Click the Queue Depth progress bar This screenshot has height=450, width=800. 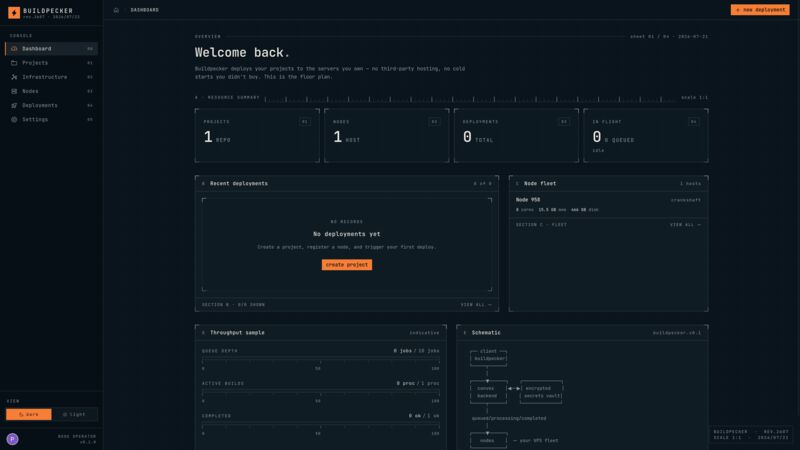pyautogui.click(x=320, y=361)
